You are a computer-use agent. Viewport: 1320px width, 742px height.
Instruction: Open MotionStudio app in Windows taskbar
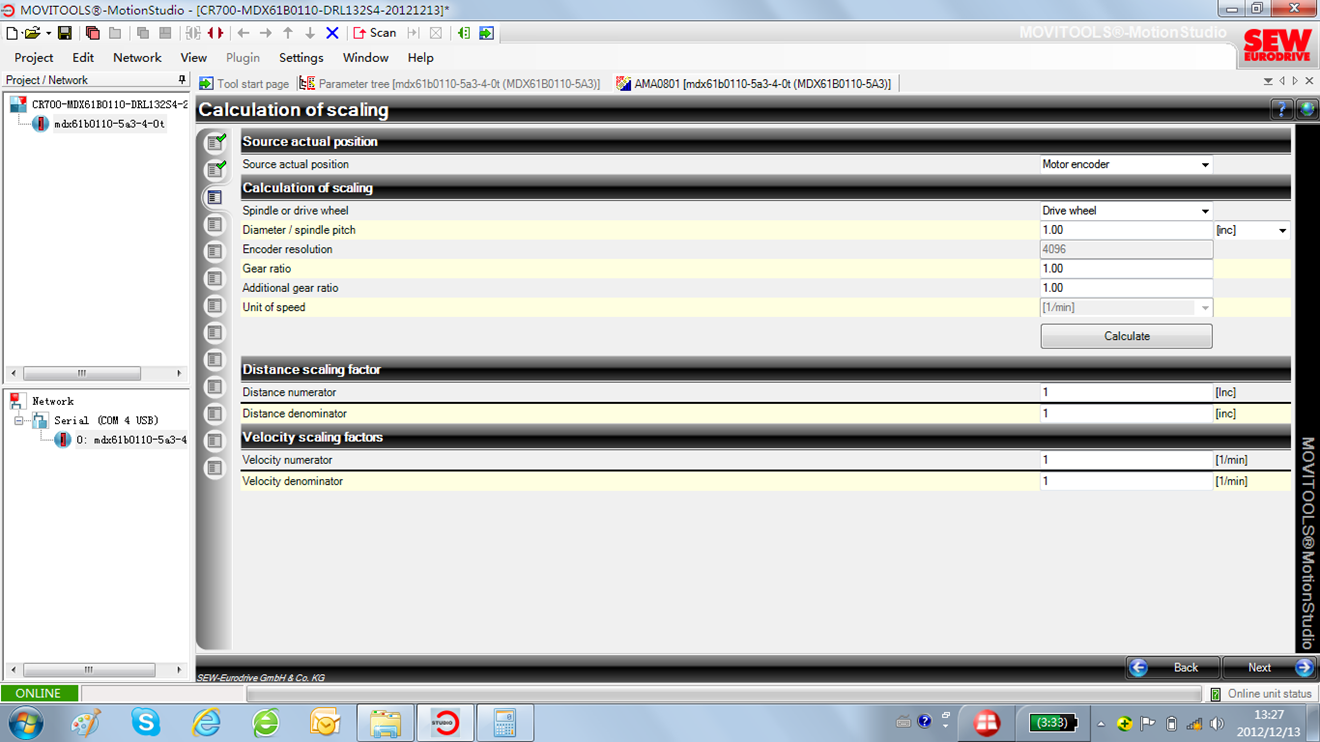point(445,722)
